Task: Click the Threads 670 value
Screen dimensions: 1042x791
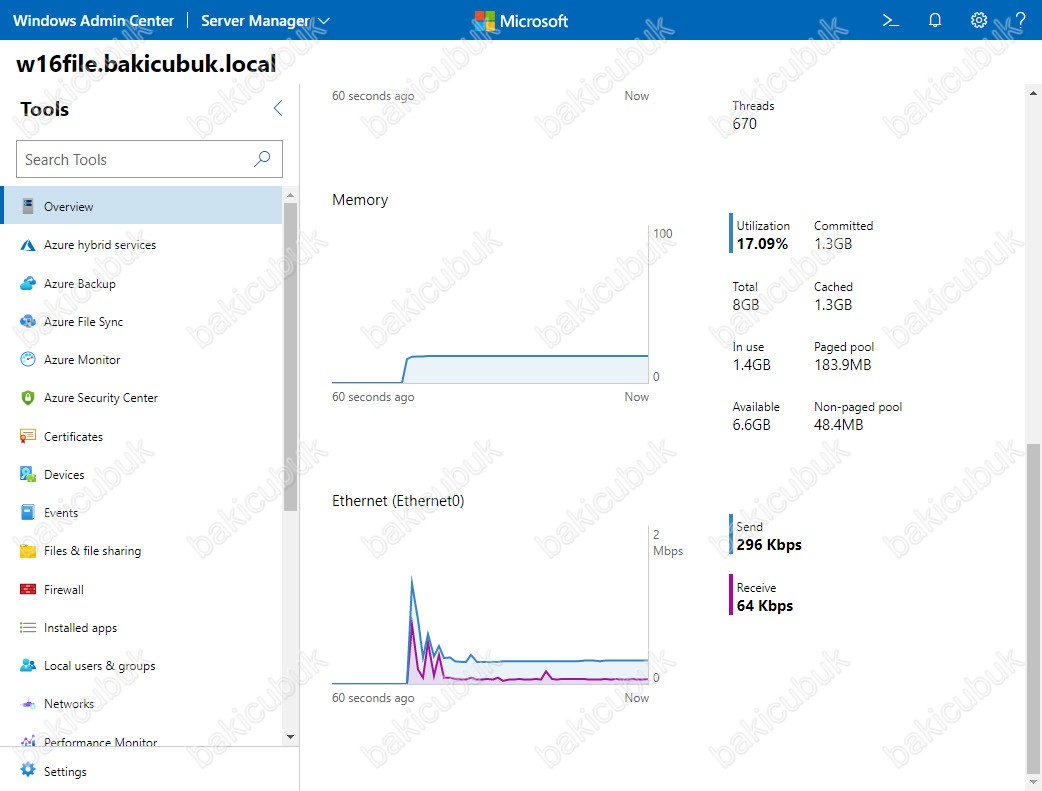Action: coord(744,124)
